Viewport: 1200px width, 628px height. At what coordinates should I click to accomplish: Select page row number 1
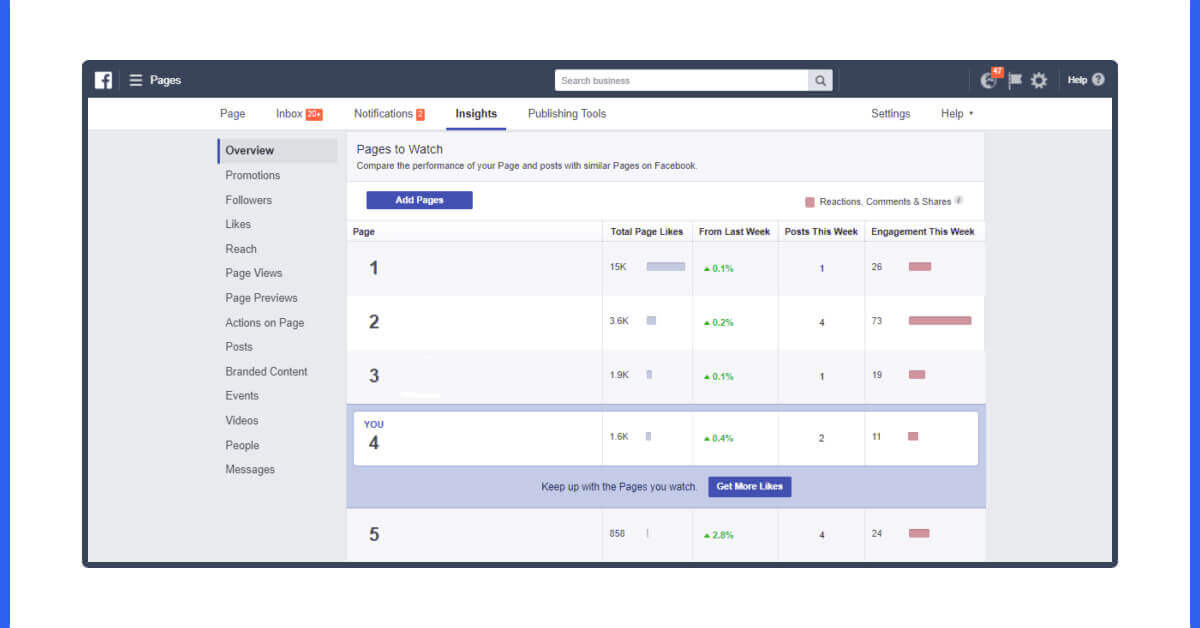pyautogui.click(x=666, y=268)
